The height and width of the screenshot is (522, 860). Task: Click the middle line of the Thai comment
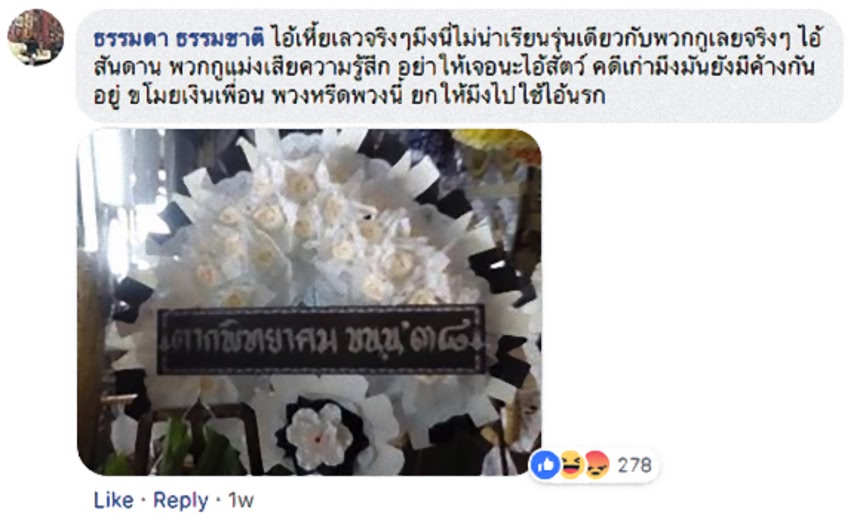[455, 67]
